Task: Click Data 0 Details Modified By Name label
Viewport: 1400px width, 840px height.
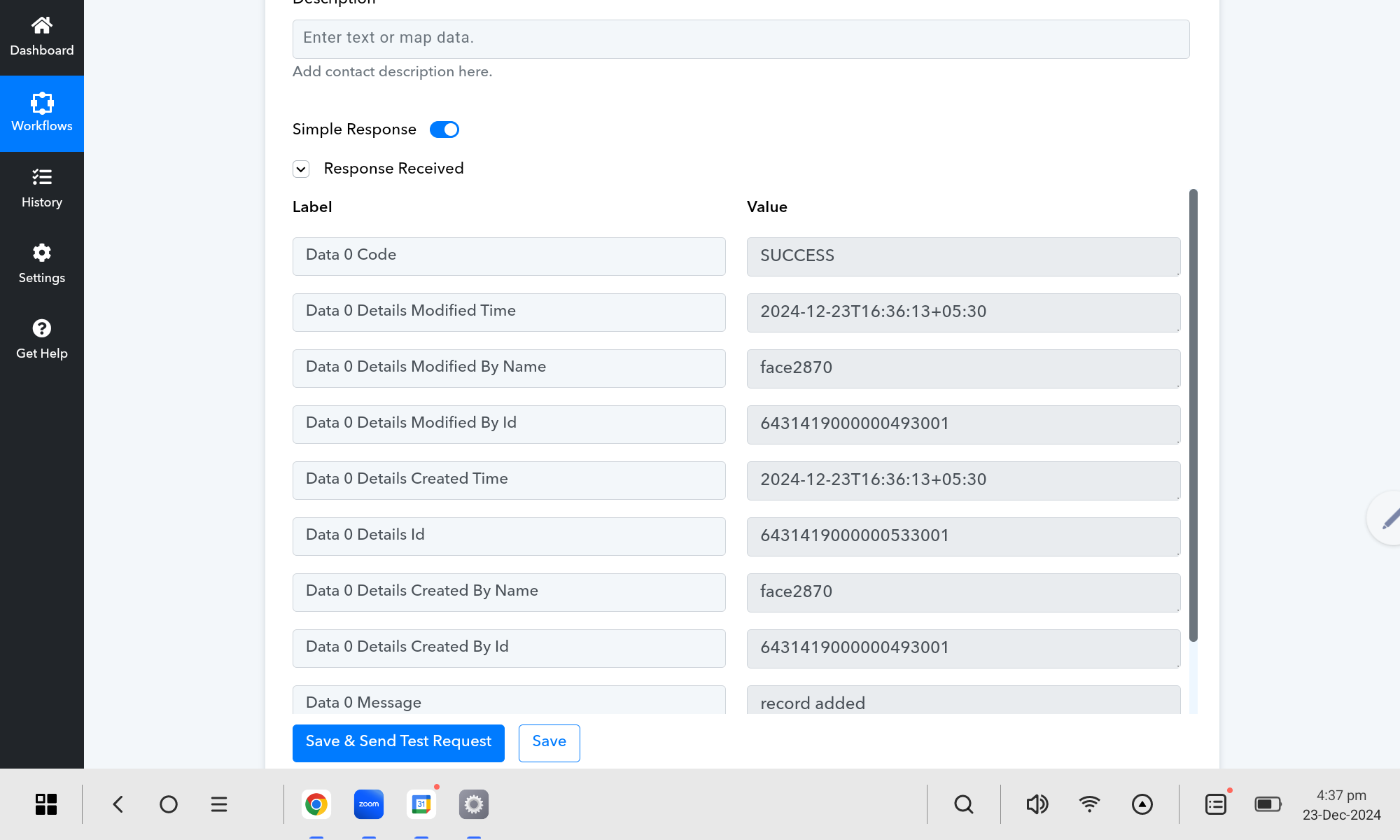Action: (509, 368)
